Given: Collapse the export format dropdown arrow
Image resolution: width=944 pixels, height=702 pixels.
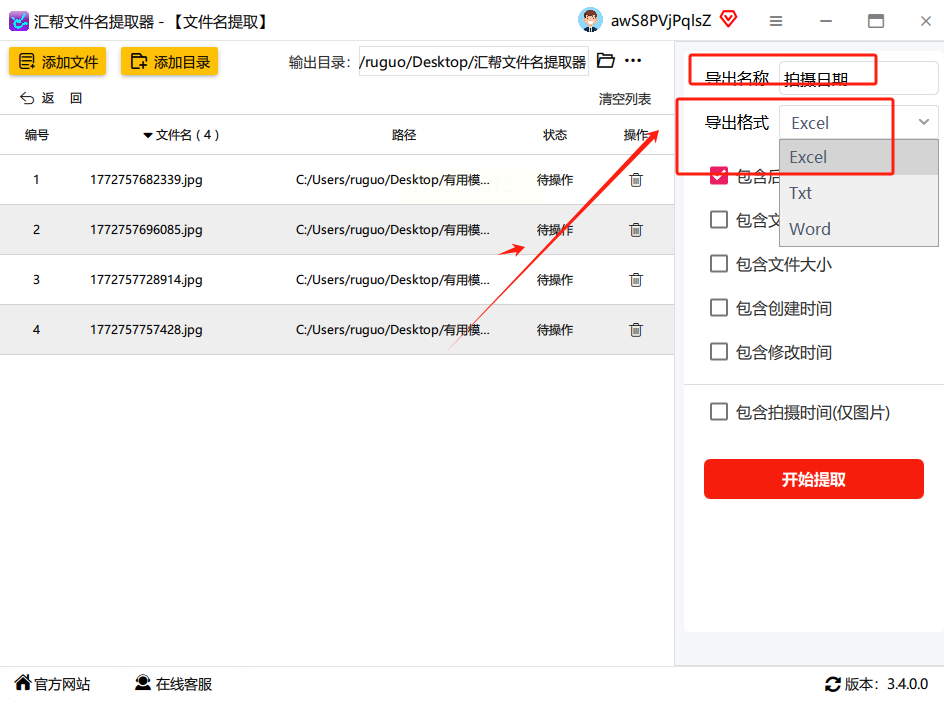Looking at the screenshot, I should tap(924, 122).
